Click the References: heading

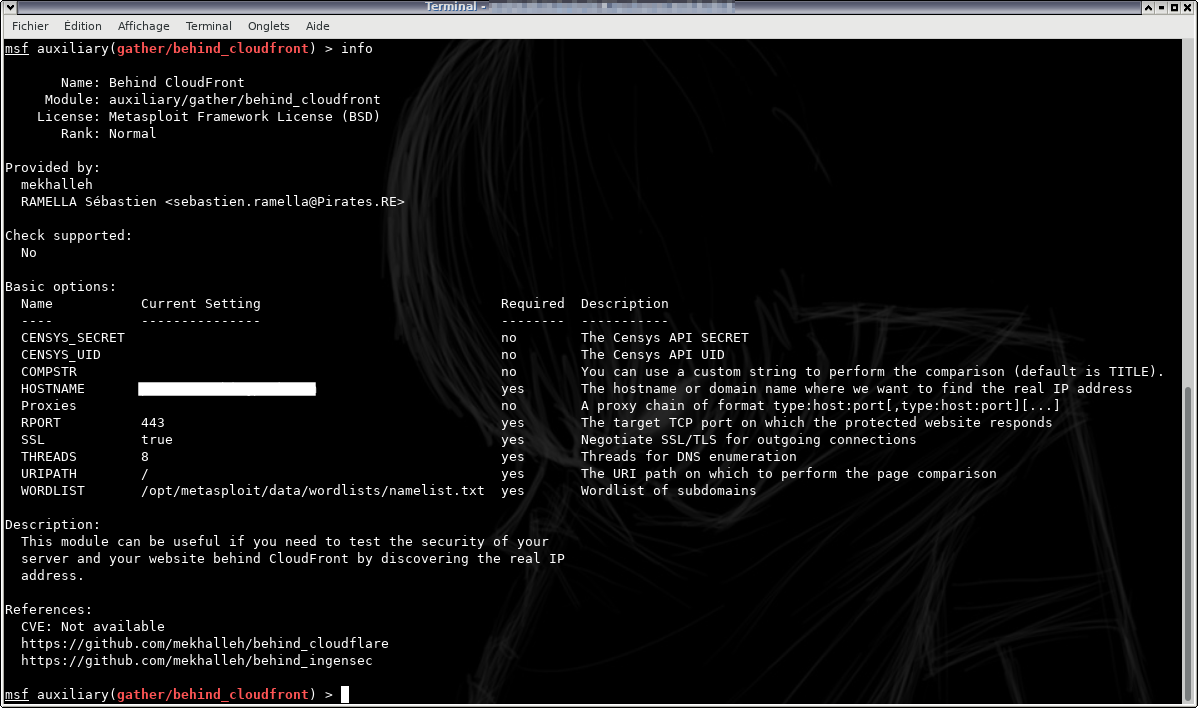48,609
